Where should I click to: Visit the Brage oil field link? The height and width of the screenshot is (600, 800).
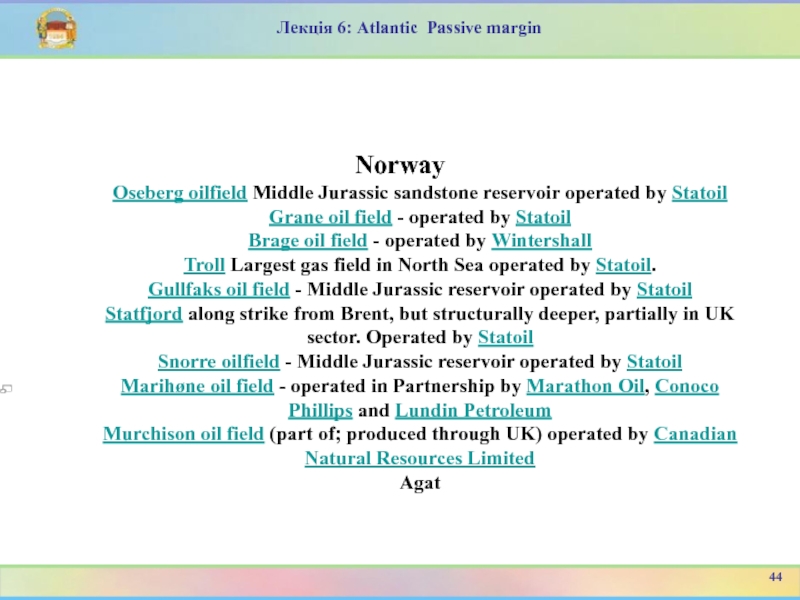tap(308, 241)
